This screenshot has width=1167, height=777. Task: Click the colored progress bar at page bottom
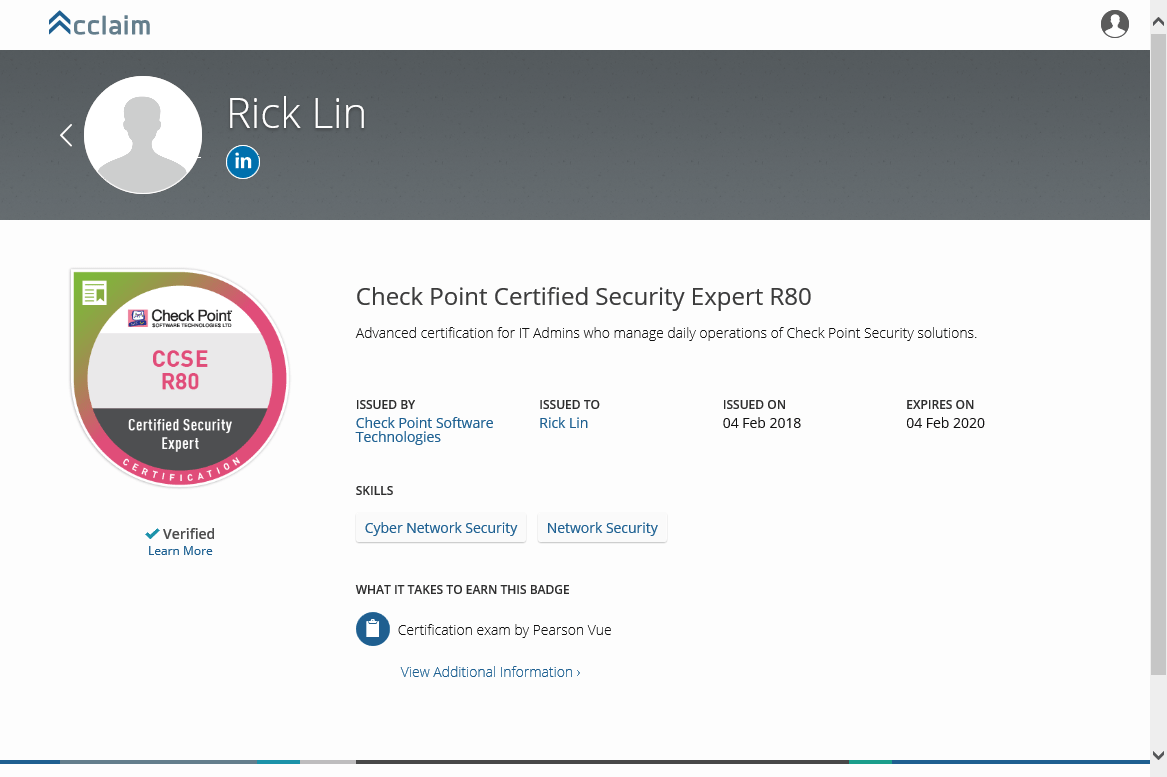pos(583,763)
